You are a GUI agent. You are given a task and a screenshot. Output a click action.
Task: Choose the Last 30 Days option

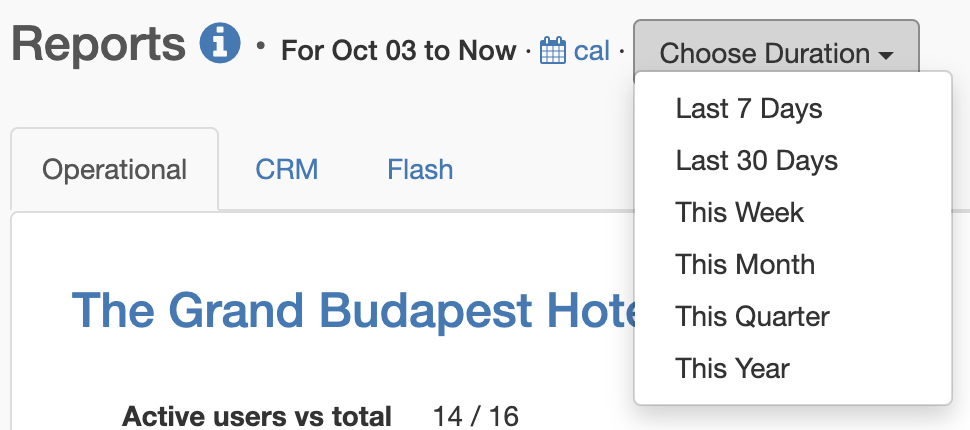(756, 160)
